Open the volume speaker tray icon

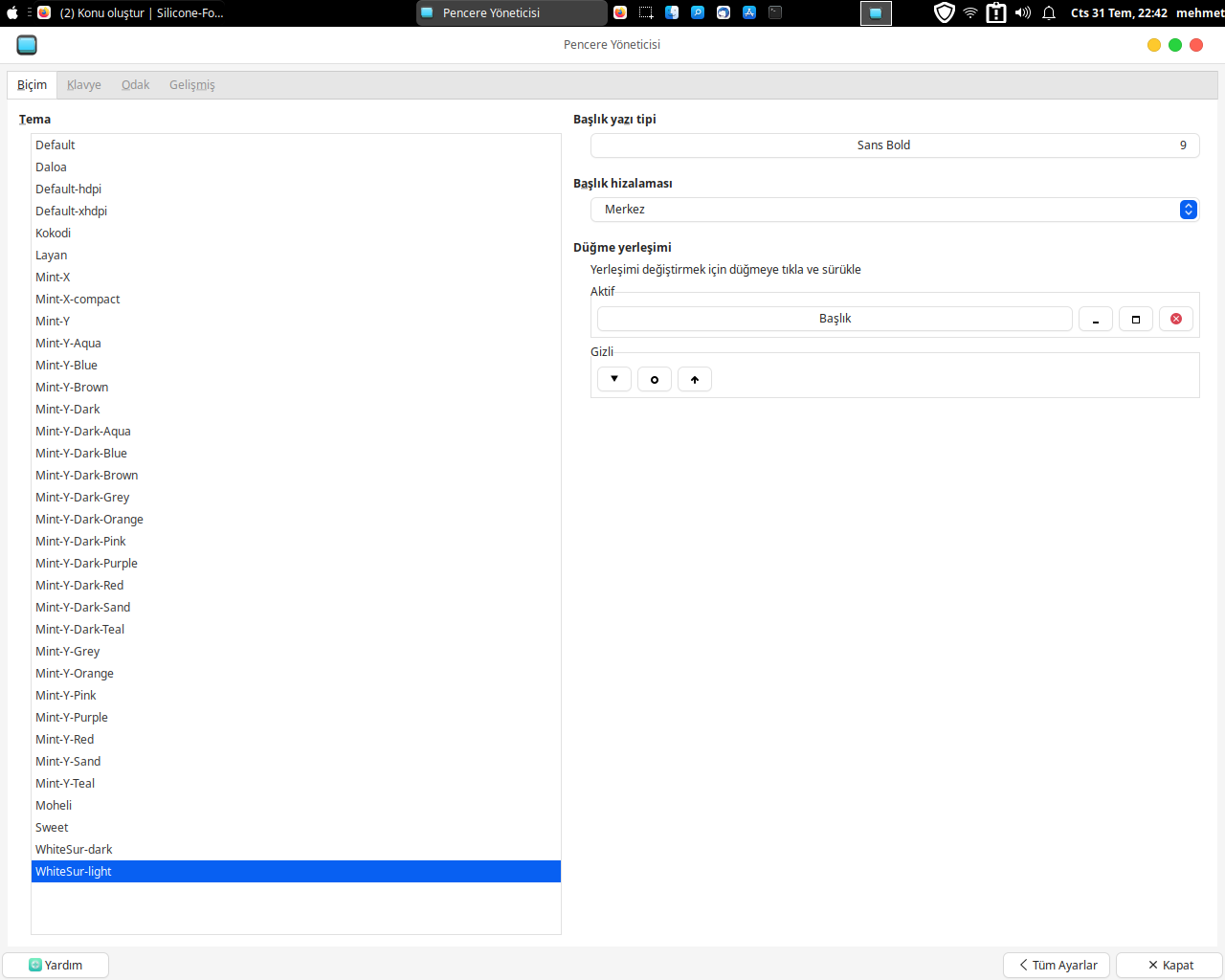coord(1022,12)
